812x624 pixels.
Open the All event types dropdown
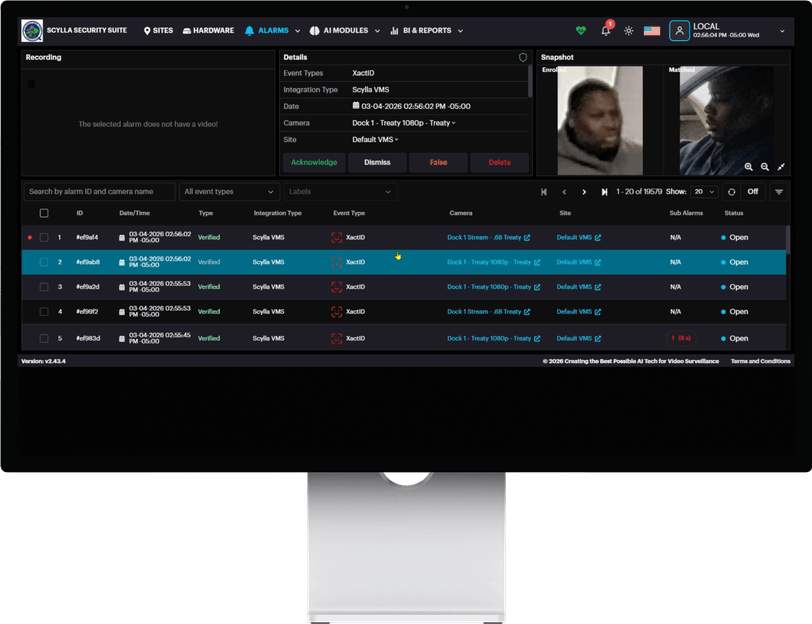[229, 192]
